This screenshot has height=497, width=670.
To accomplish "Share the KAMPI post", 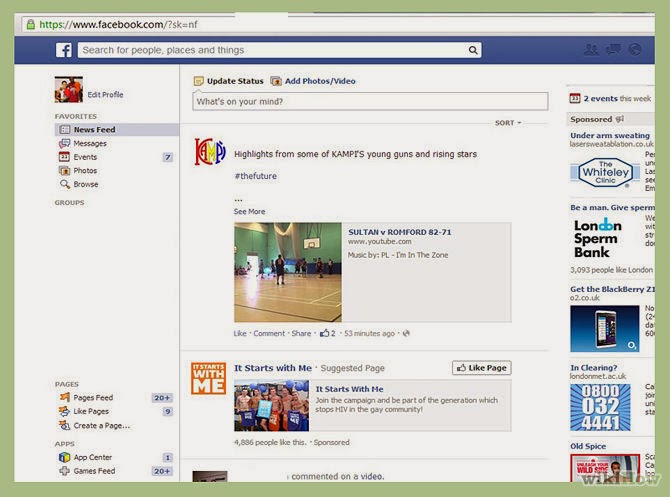I will coord(301,333).
